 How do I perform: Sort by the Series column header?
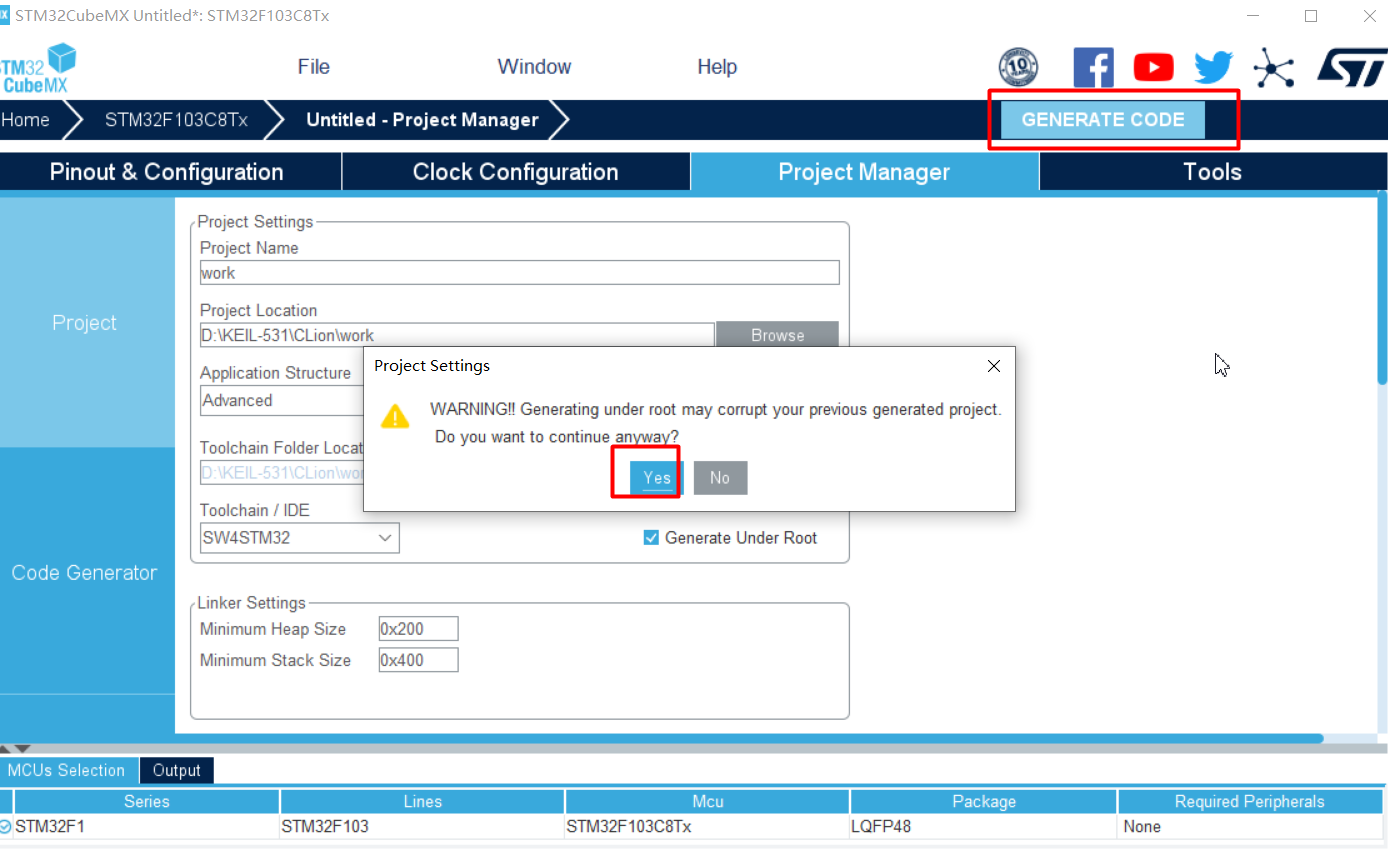point(147,801)
